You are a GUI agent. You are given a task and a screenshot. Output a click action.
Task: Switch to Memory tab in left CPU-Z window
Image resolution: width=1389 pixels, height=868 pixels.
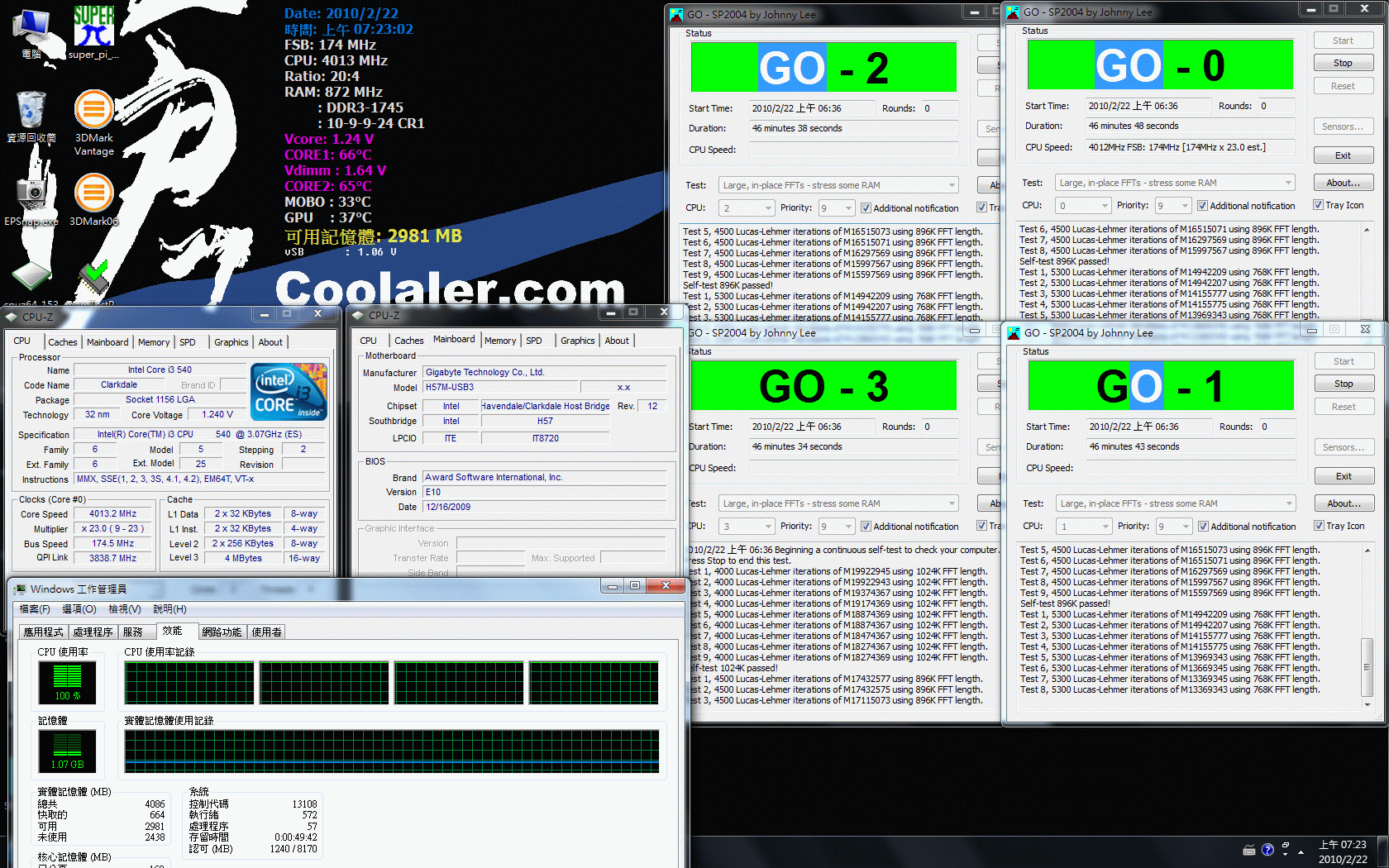(x=154, y=342)
